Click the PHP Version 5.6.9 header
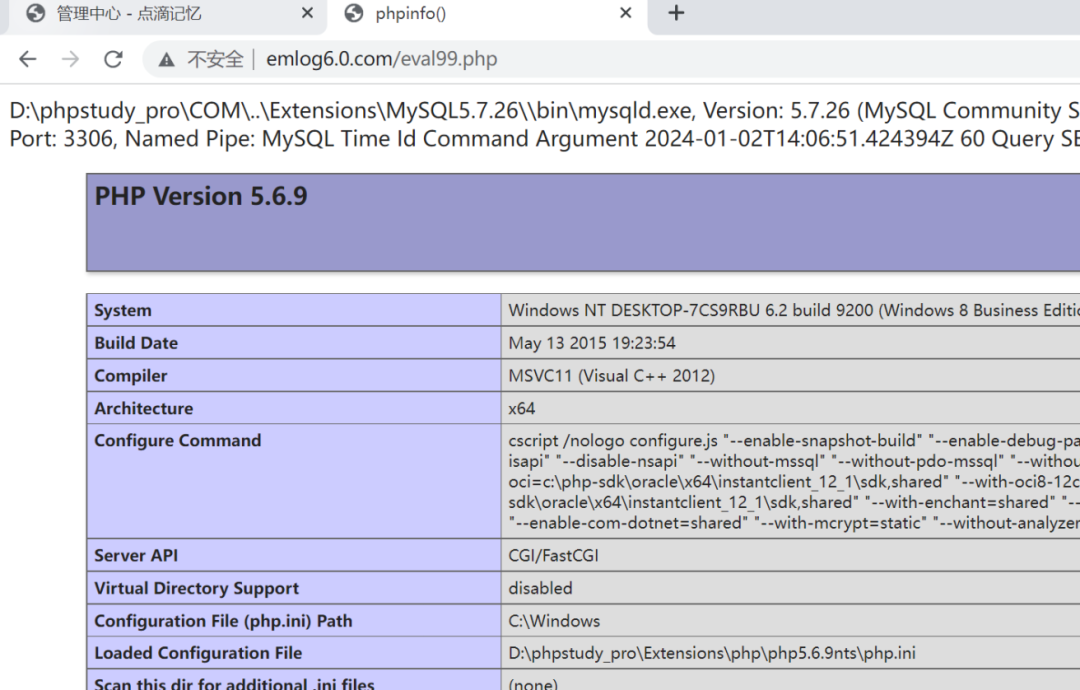The width and height of the screenshot is (1080, 690). [x=200, y=196]
